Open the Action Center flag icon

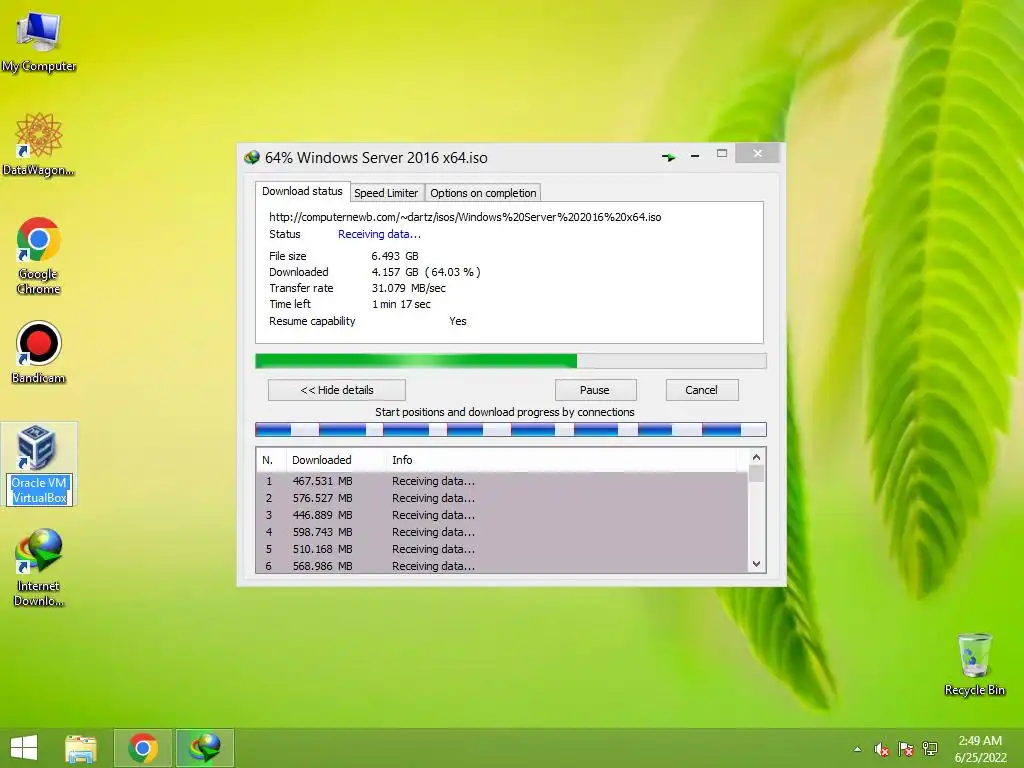[906, 749]
